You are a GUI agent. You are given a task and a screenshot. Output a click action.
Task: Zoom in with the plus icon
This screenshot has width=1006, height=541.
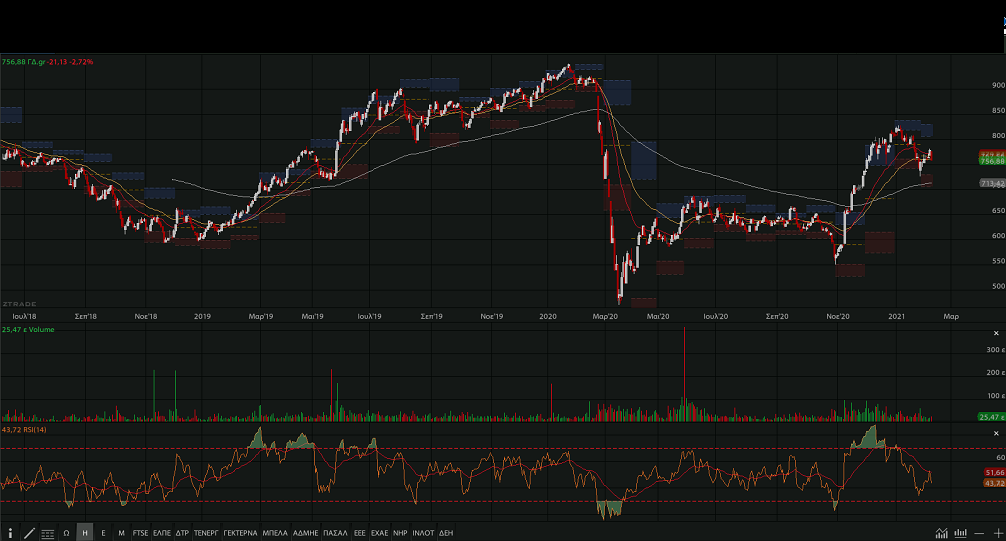(997, 533)
